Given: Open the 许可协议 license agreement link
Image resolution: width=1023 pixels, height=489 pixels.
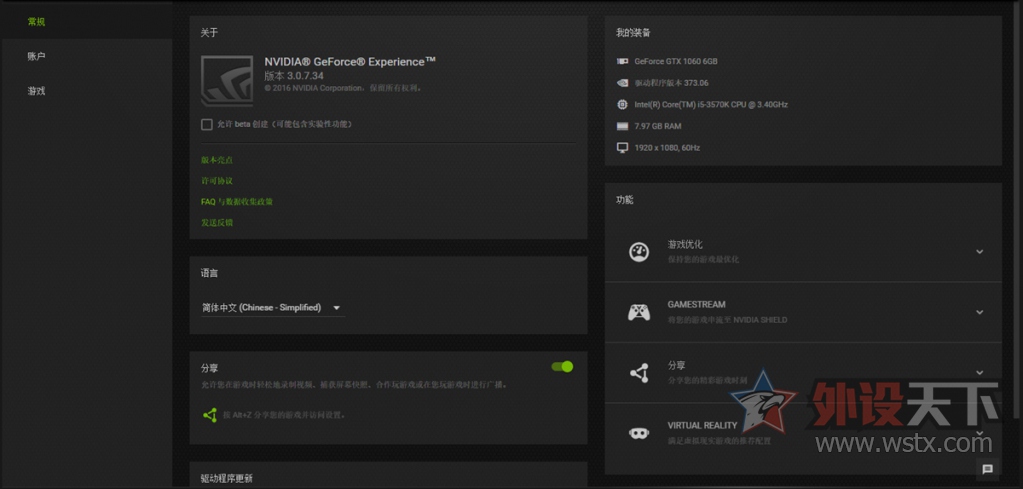Looking at the screenshot, I should point(217,181).
